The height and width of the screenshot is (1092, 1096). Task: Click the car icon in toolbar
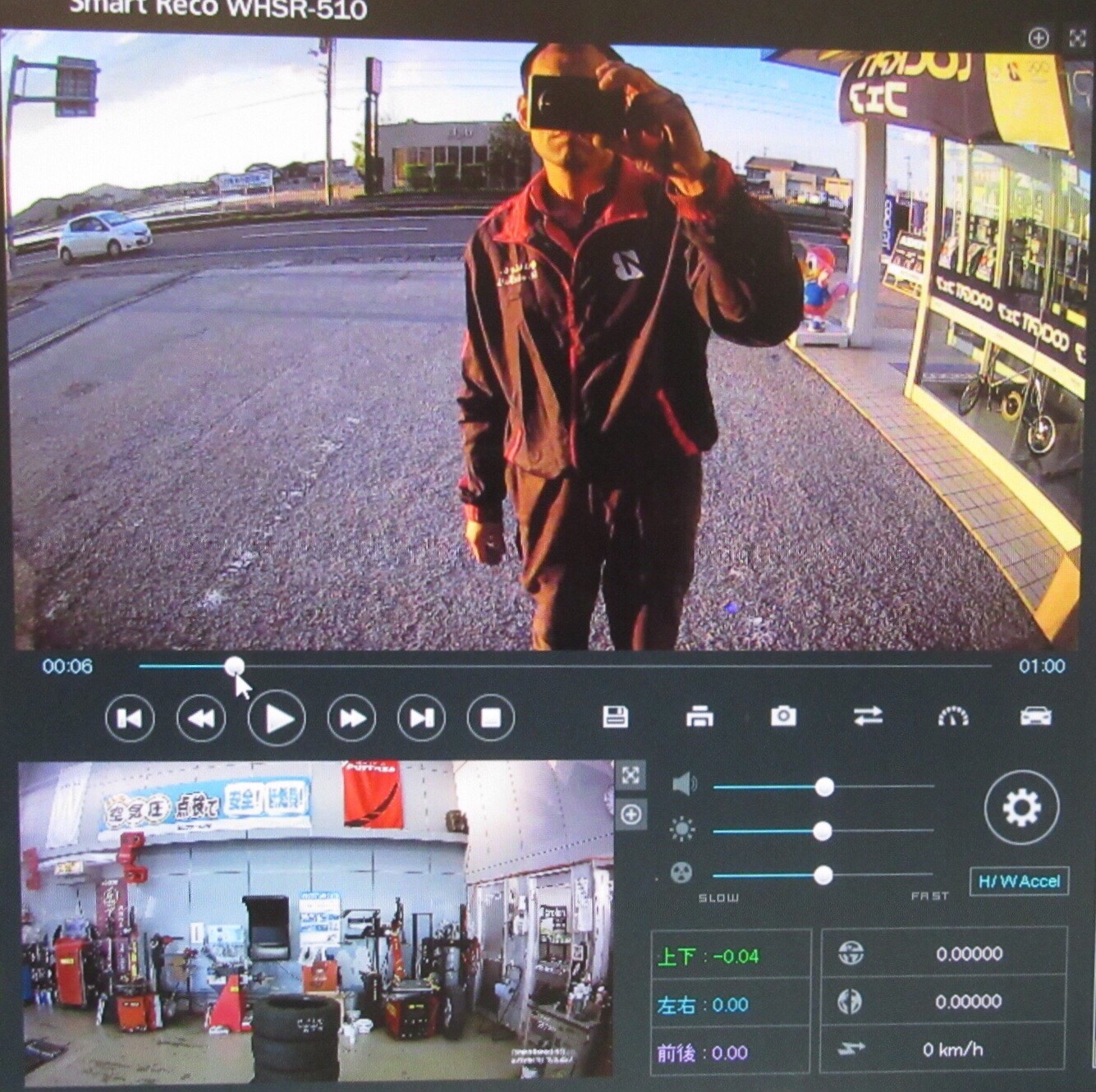click(x=1035, y=716)
